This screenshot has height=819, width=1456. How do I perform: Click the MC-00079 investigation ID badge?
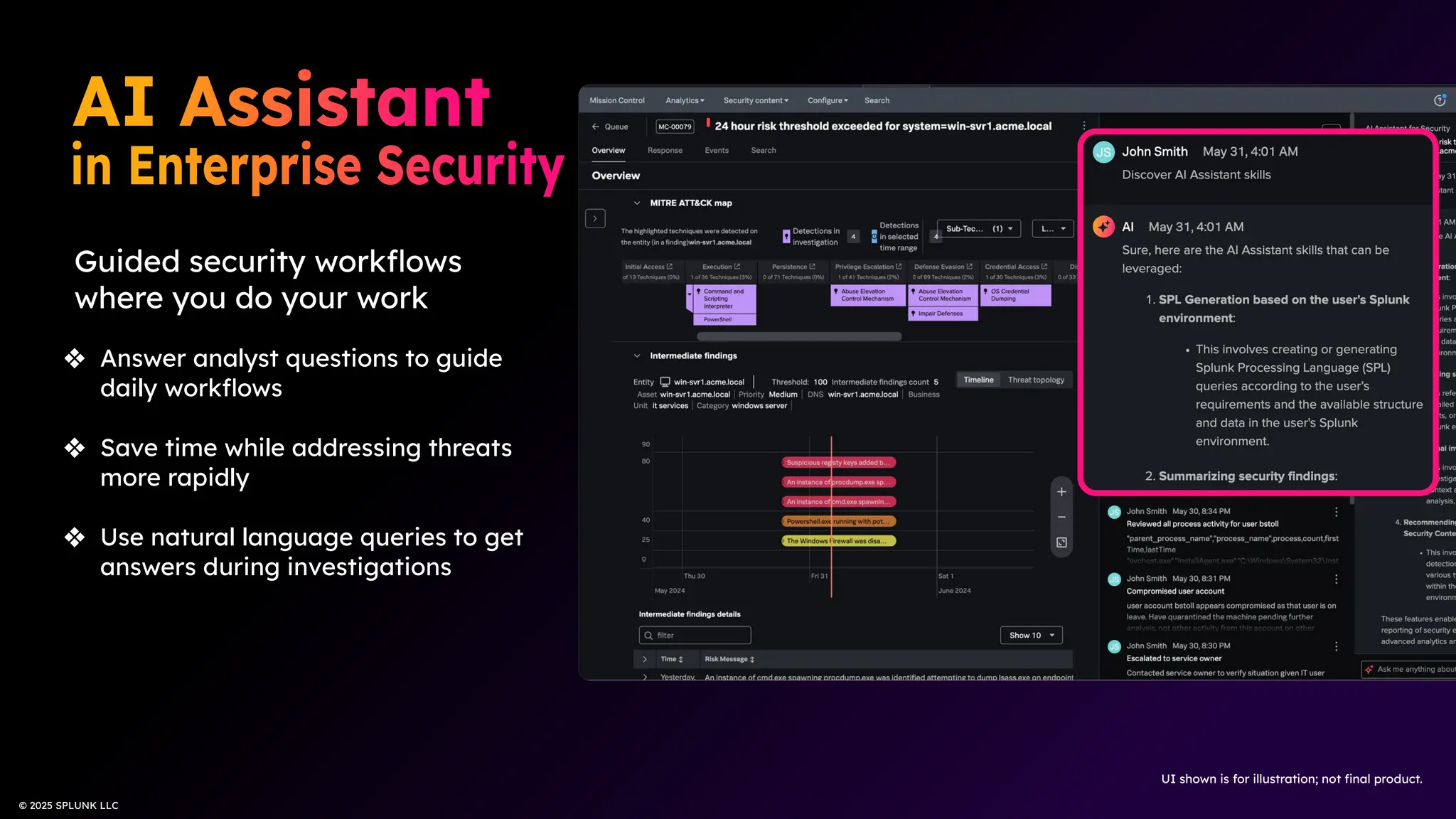(x=675, y=127)
